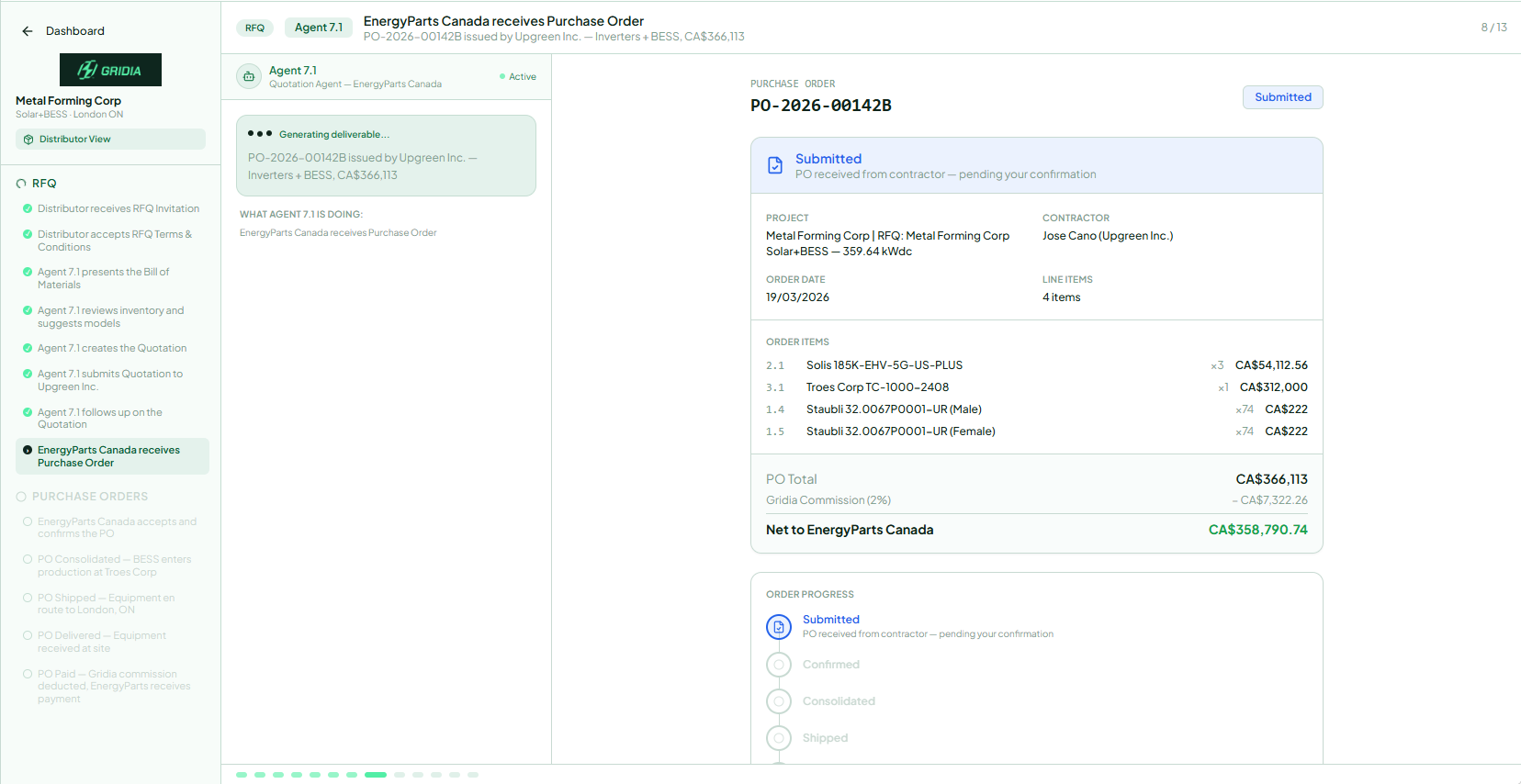Image resolution: width=1521 pixels, height=784 pixels.
Task: Click the Confirmed step circle
Action: 779,665
